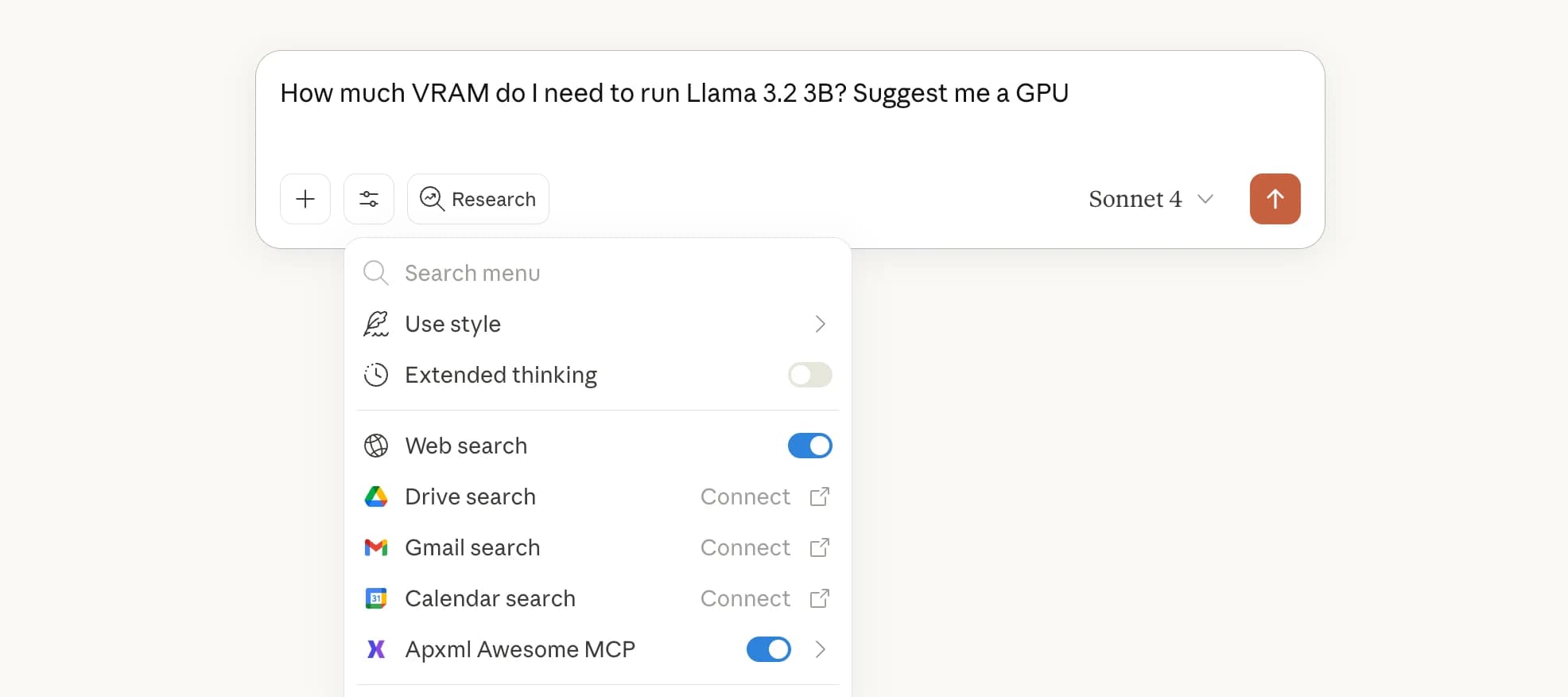Open the Sonnet 4 model dropdown

click(x=1151, y=199)
